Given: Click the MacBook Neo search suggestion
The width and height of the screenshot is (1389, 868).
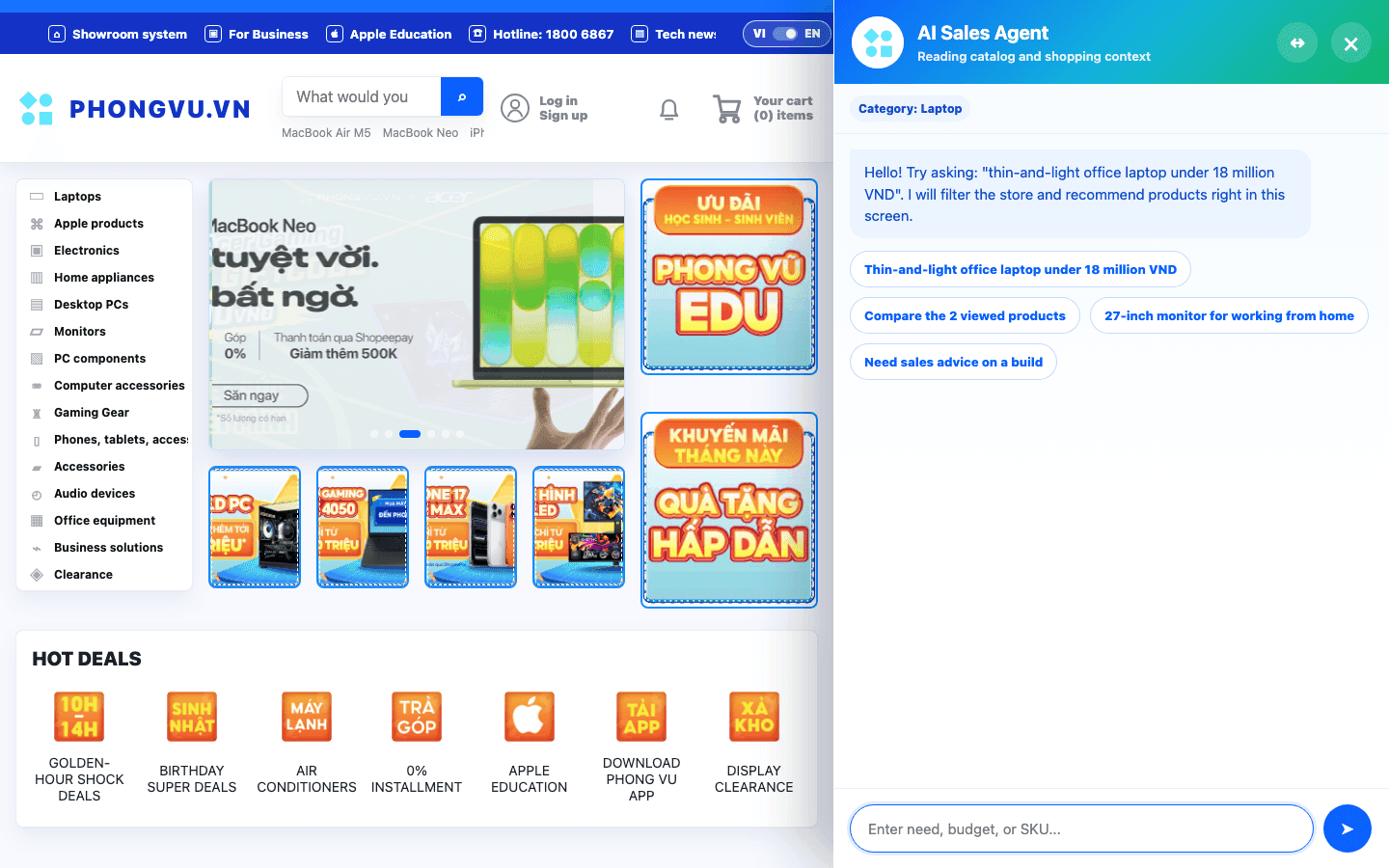Looking at the screenshot, I should pos(421,133).
